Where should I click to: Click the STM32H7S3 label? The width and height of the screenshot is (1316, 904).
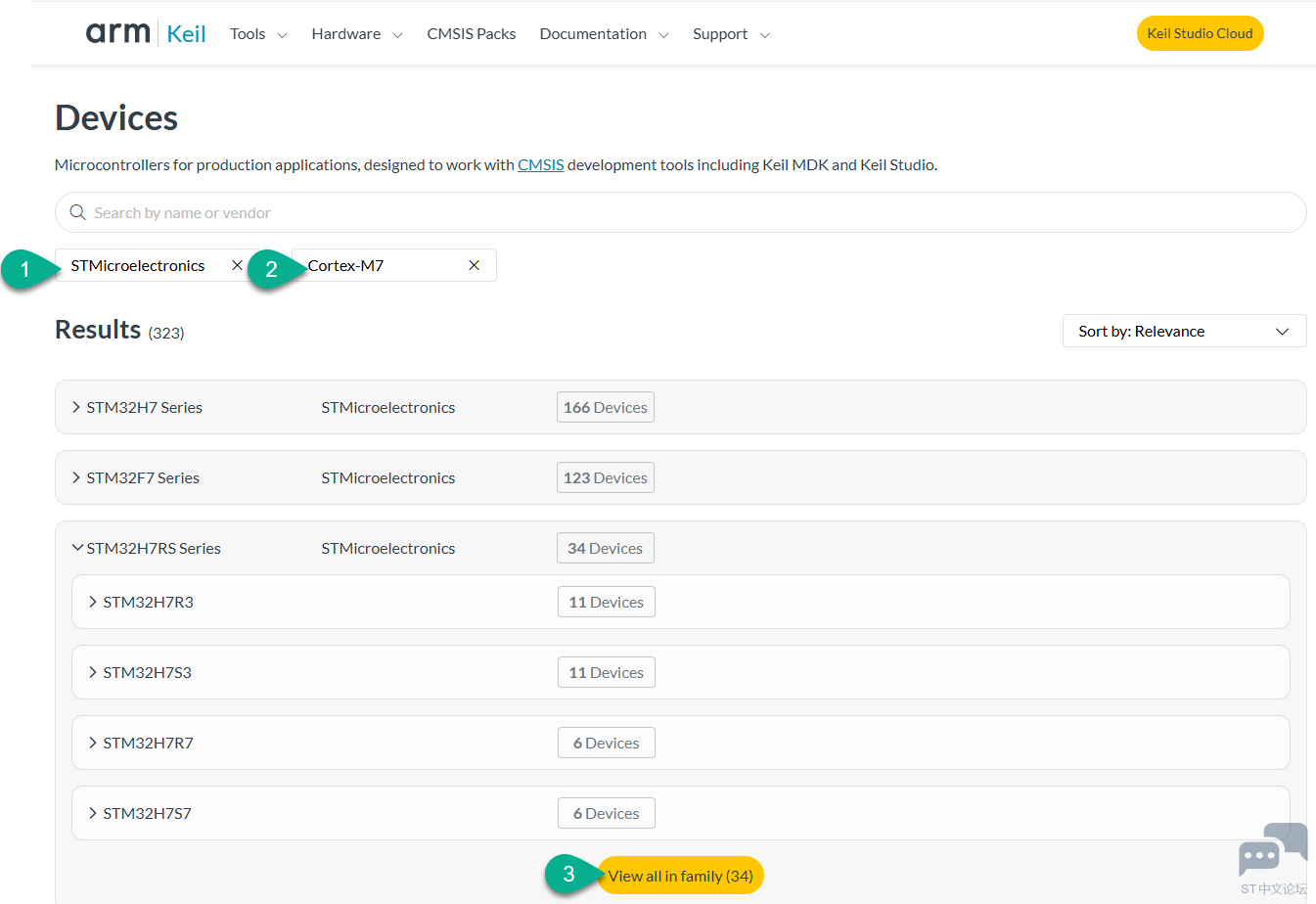[x=148, y=672]
